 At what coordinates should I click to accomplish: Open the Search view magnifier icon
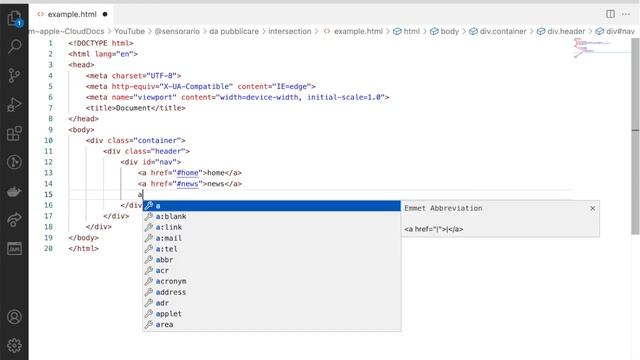tap(14, 47)
